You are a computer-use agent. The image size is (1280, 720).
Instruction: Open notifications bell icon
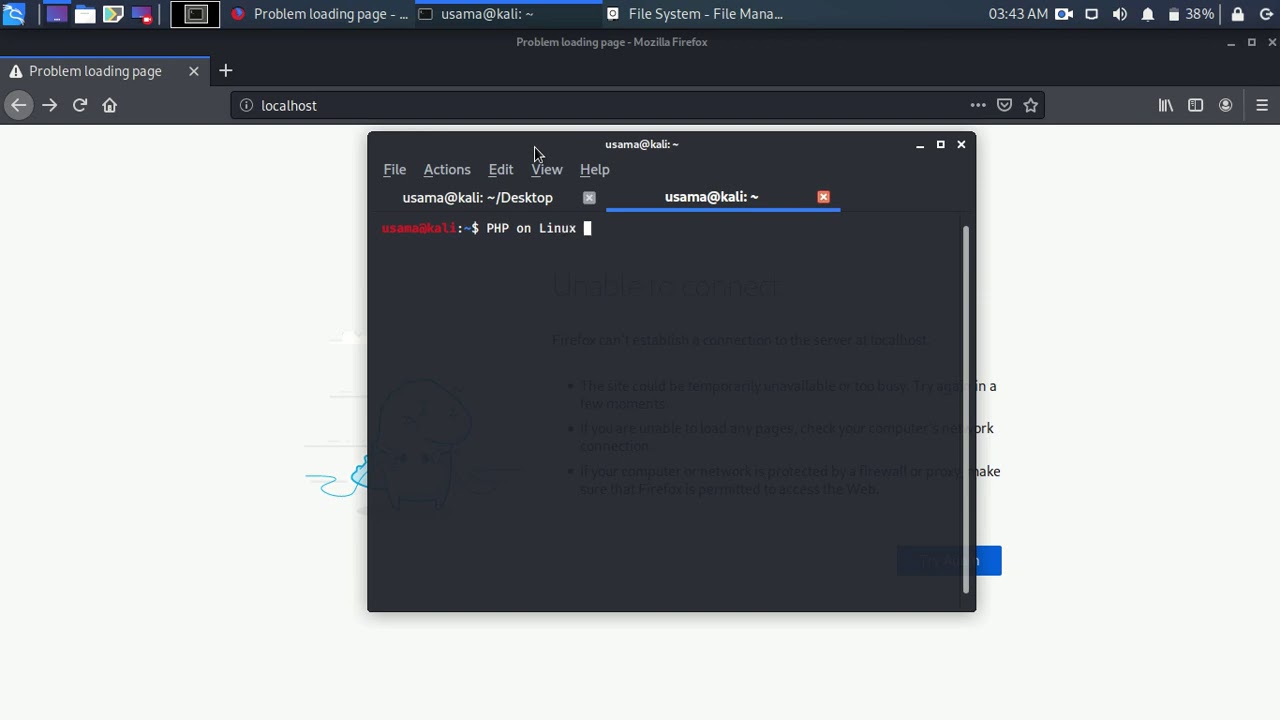(1148, 14)
